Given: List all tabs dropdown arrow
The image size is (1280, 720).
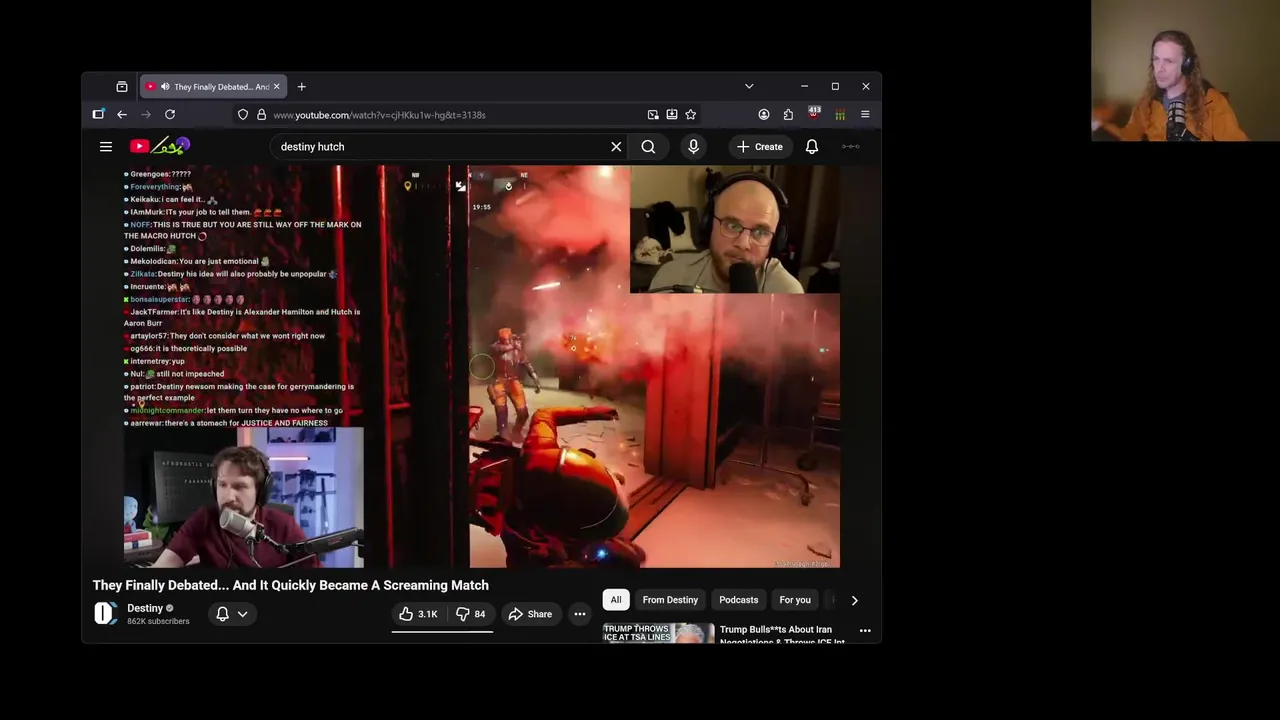Looking at the screenshot, I should (749, 87).
